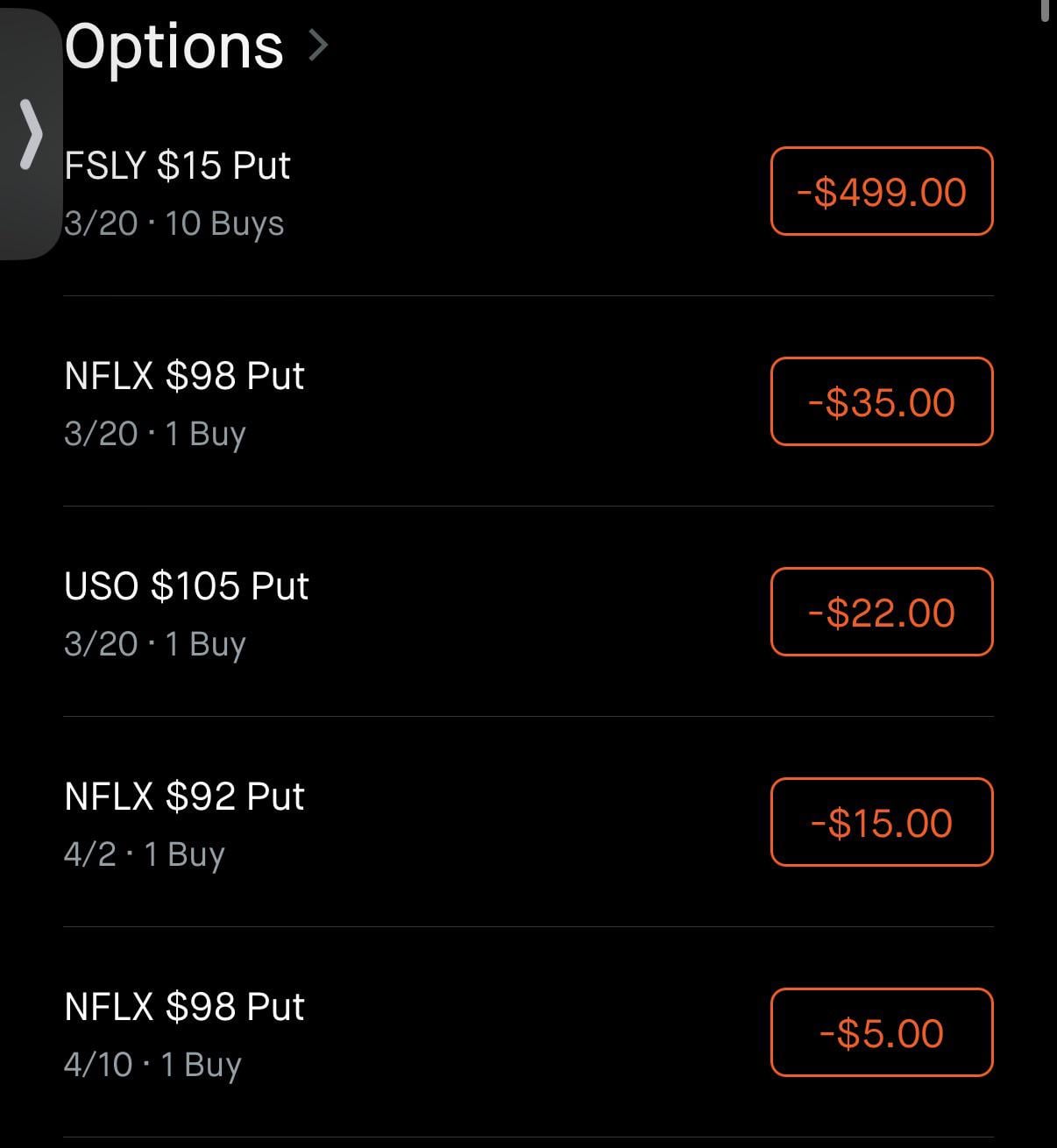Screen dimensions: 1057x1148
Task: Click the "4/2 · 1 Buy" detail text
Action: click(x=144, y=854)
